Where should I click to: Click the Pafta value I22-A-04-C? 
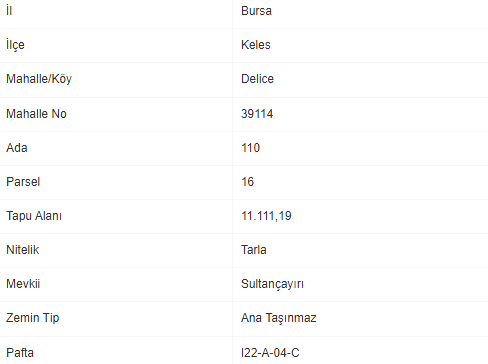click(270, 353)
